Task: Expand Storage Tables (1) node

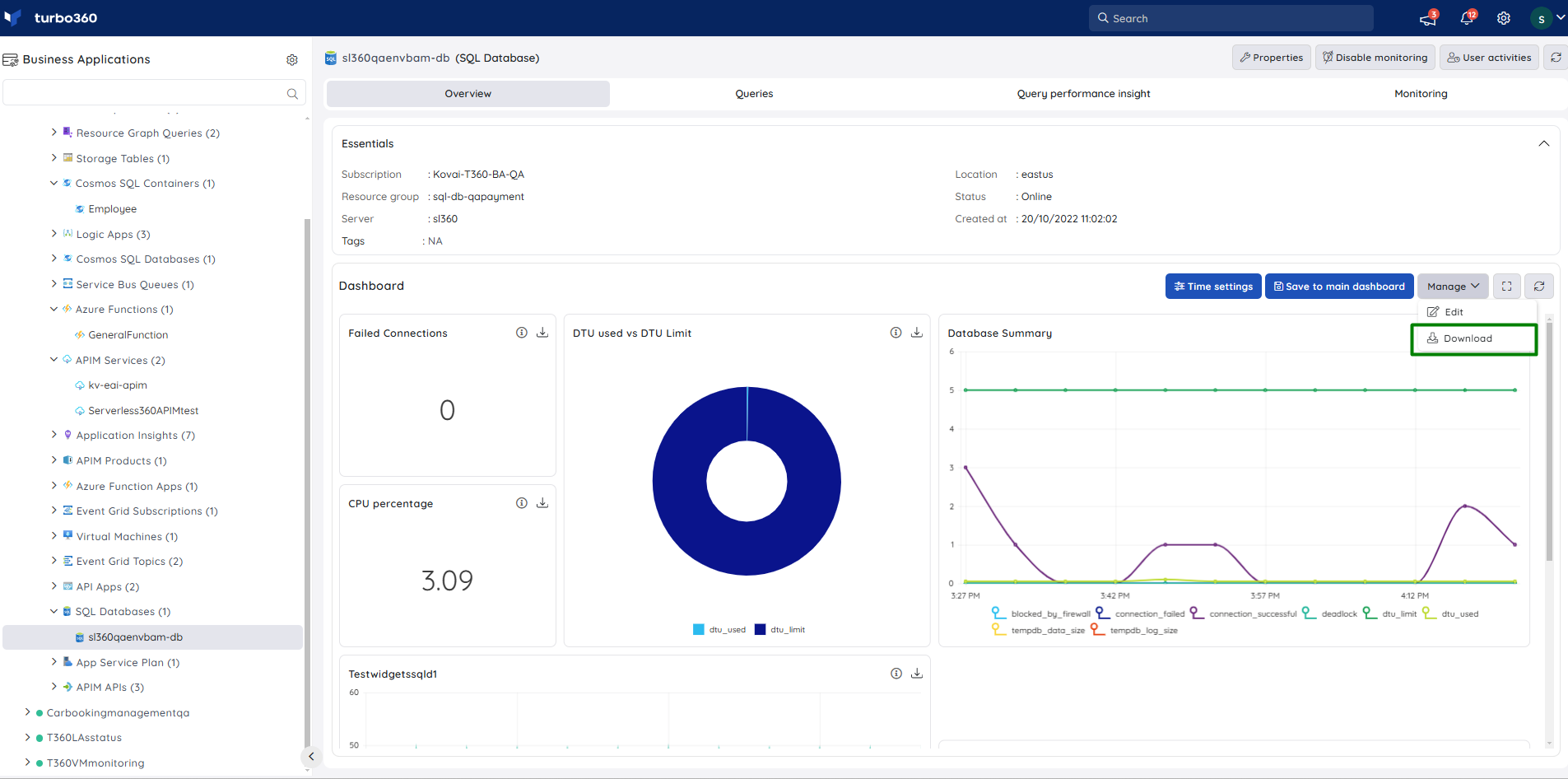Action: pyautogui.click(x=54, y=158)
